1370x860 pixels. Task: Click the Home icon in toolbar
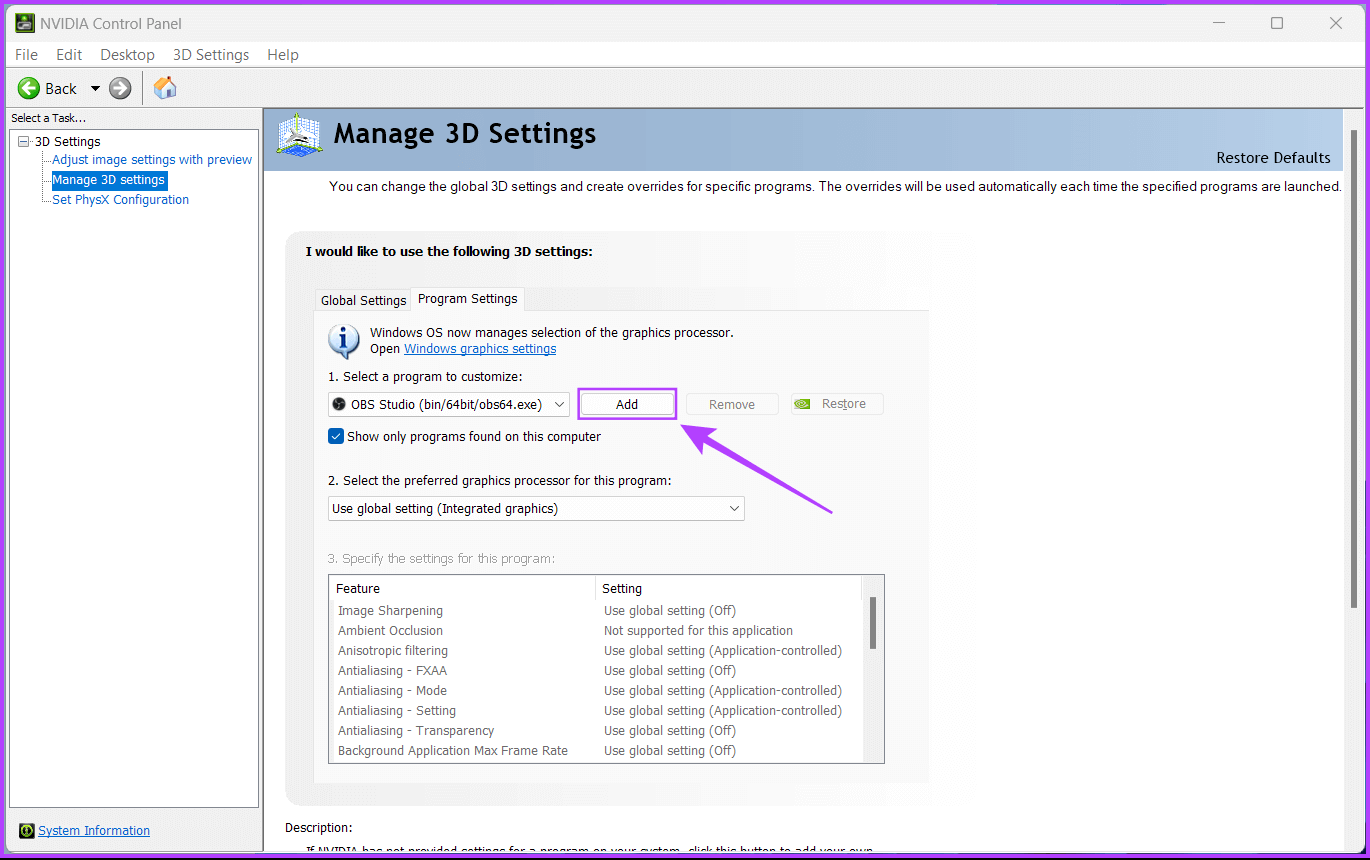point(165,88)
